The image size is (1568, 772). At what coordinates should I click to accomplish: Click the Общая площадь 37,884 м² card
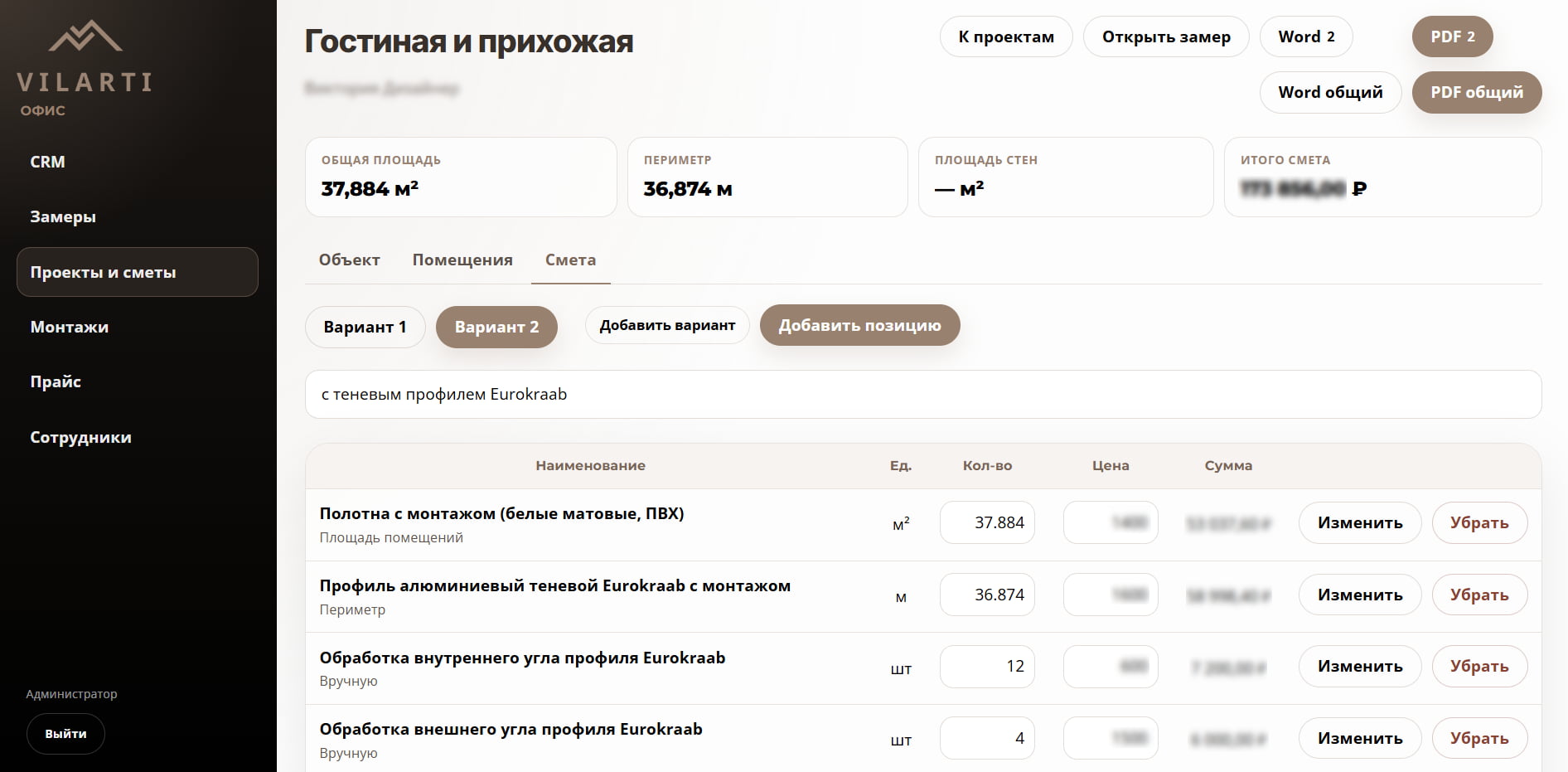tap(461, 177)
